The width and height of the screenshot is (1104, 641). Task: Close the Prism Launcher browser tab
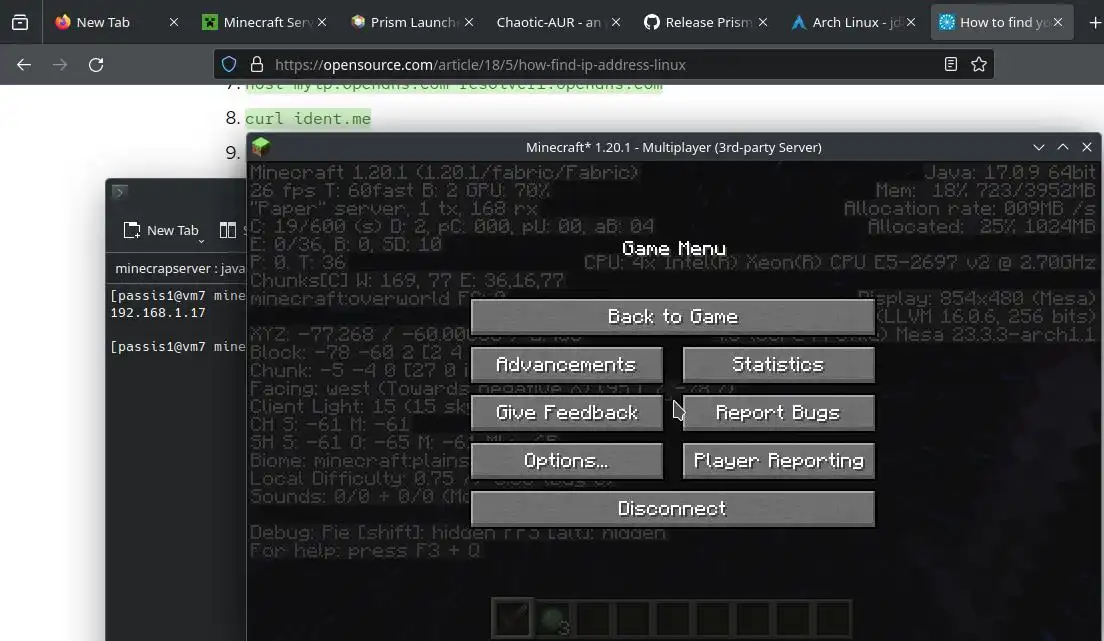(469, 23)
